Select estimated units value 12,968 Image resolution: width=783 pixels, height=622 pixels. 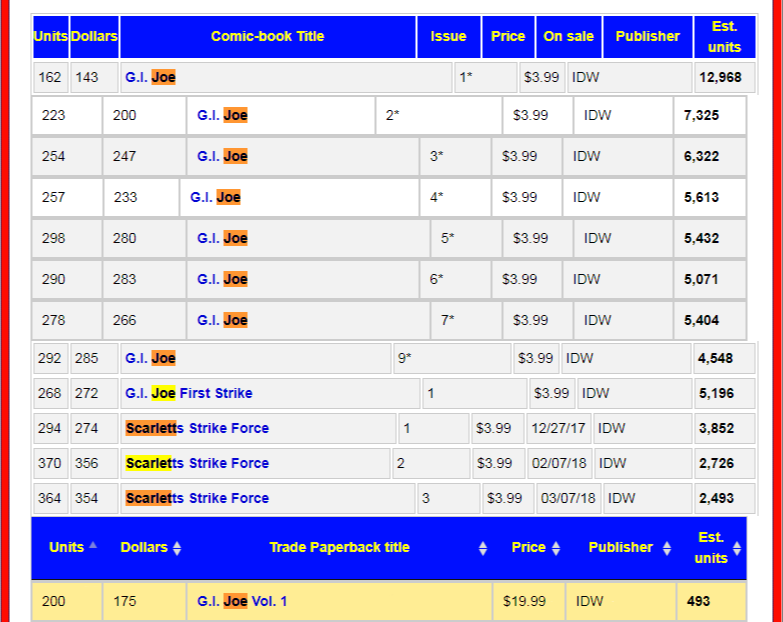click(x=720, y=77)
